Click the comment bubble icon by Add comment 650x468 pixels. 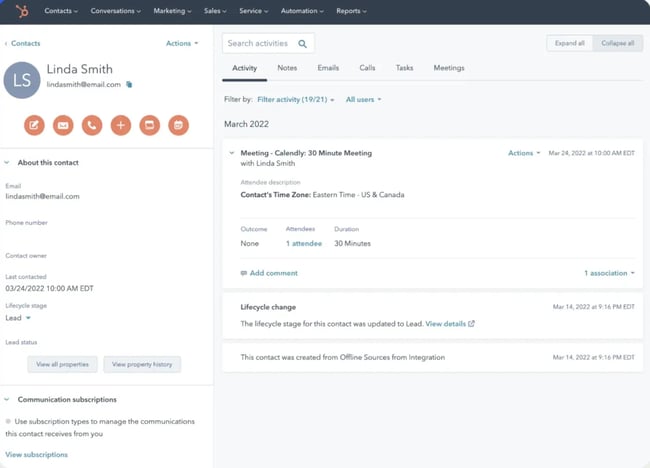point(244,273)
